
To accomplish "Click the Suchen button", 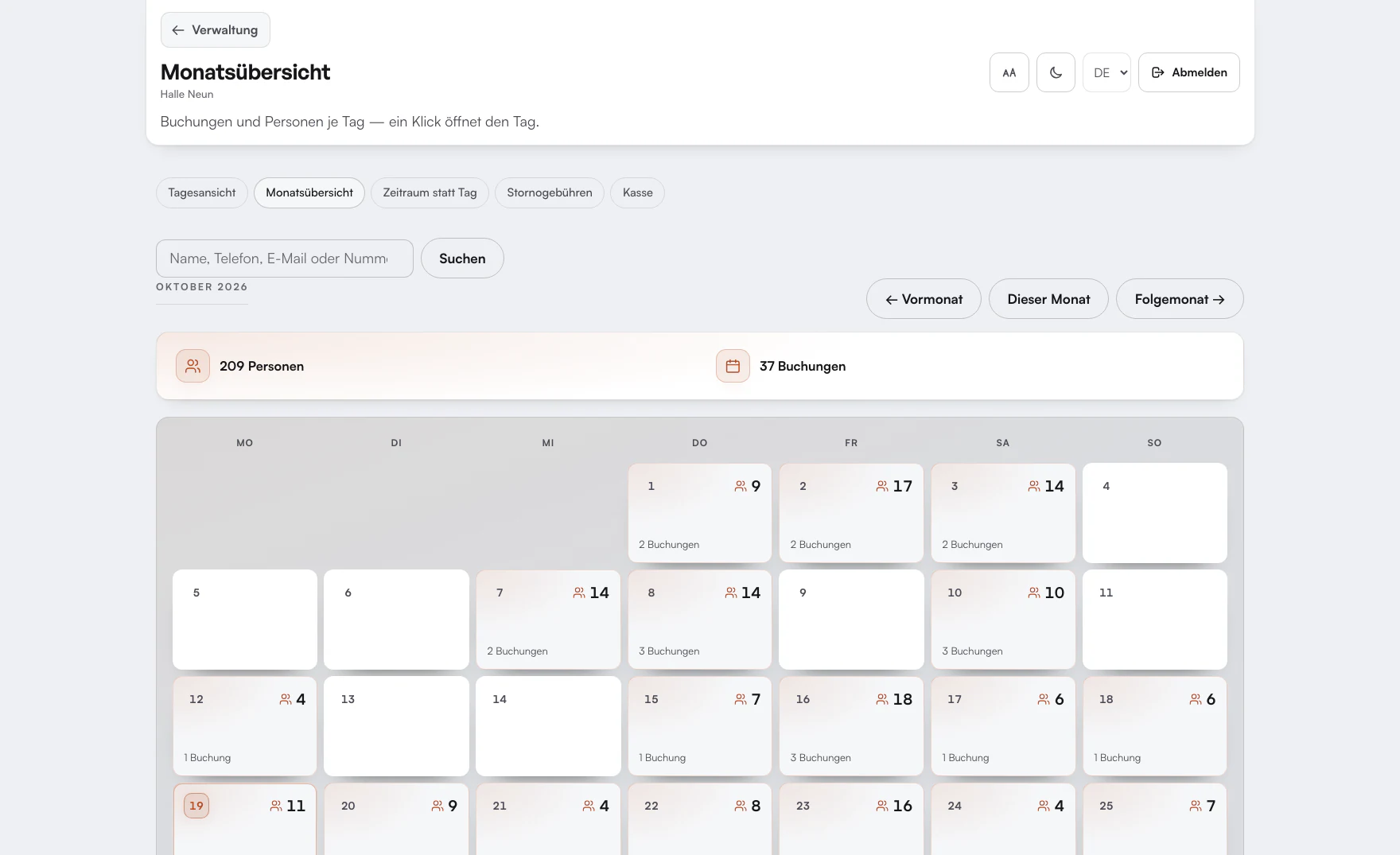I will coord(462,258).
